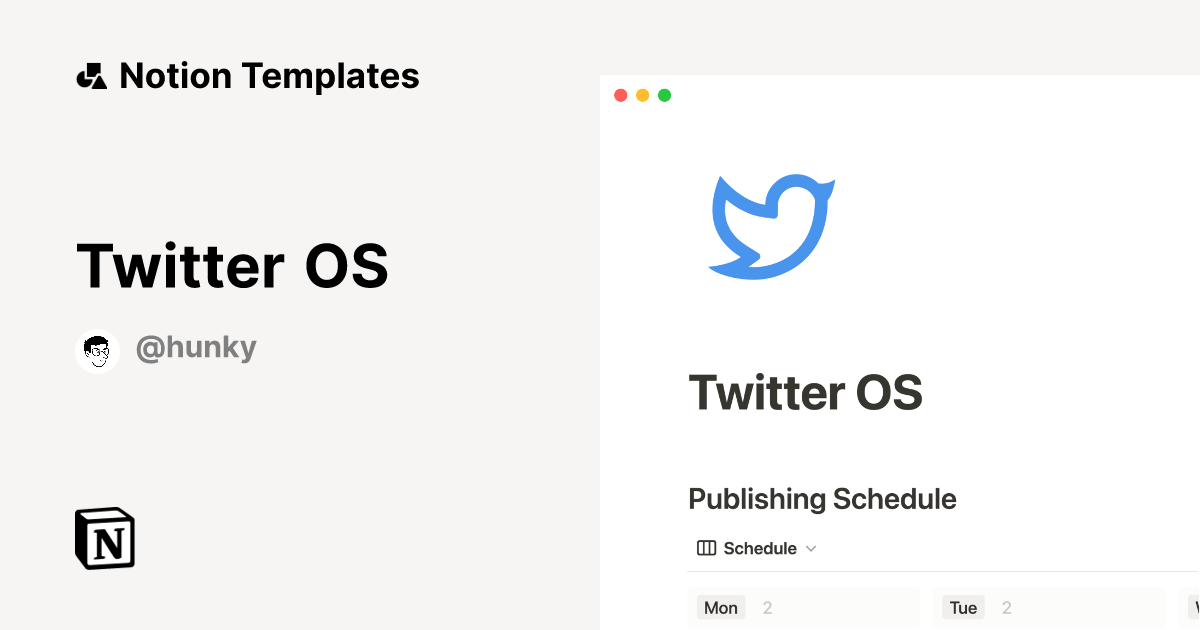Open the Schedule view dropdown chevron
1200x630 pixels.
click(812, 548)
